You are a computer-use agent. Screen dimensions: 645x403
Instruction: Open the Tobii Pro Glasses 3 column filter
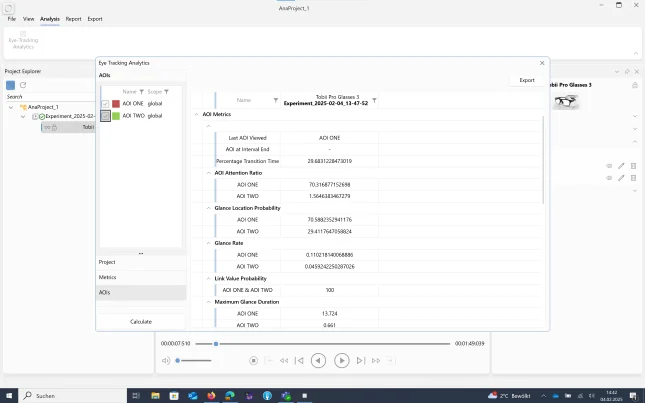pyautogui.click(x=374, y=100)
